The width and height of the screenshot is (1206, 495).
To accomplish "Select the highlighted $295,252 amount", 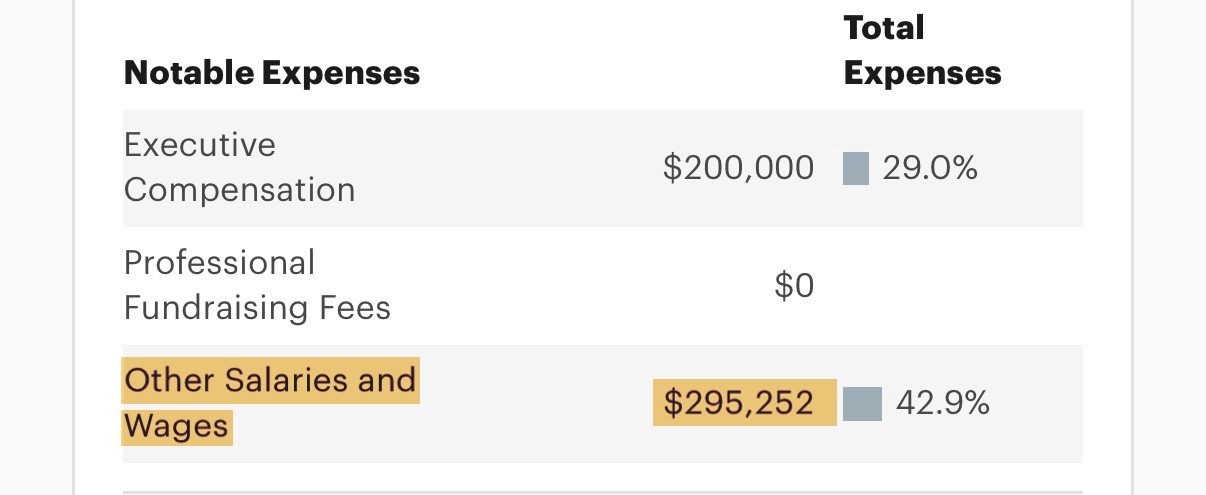I will click(738, 403).
